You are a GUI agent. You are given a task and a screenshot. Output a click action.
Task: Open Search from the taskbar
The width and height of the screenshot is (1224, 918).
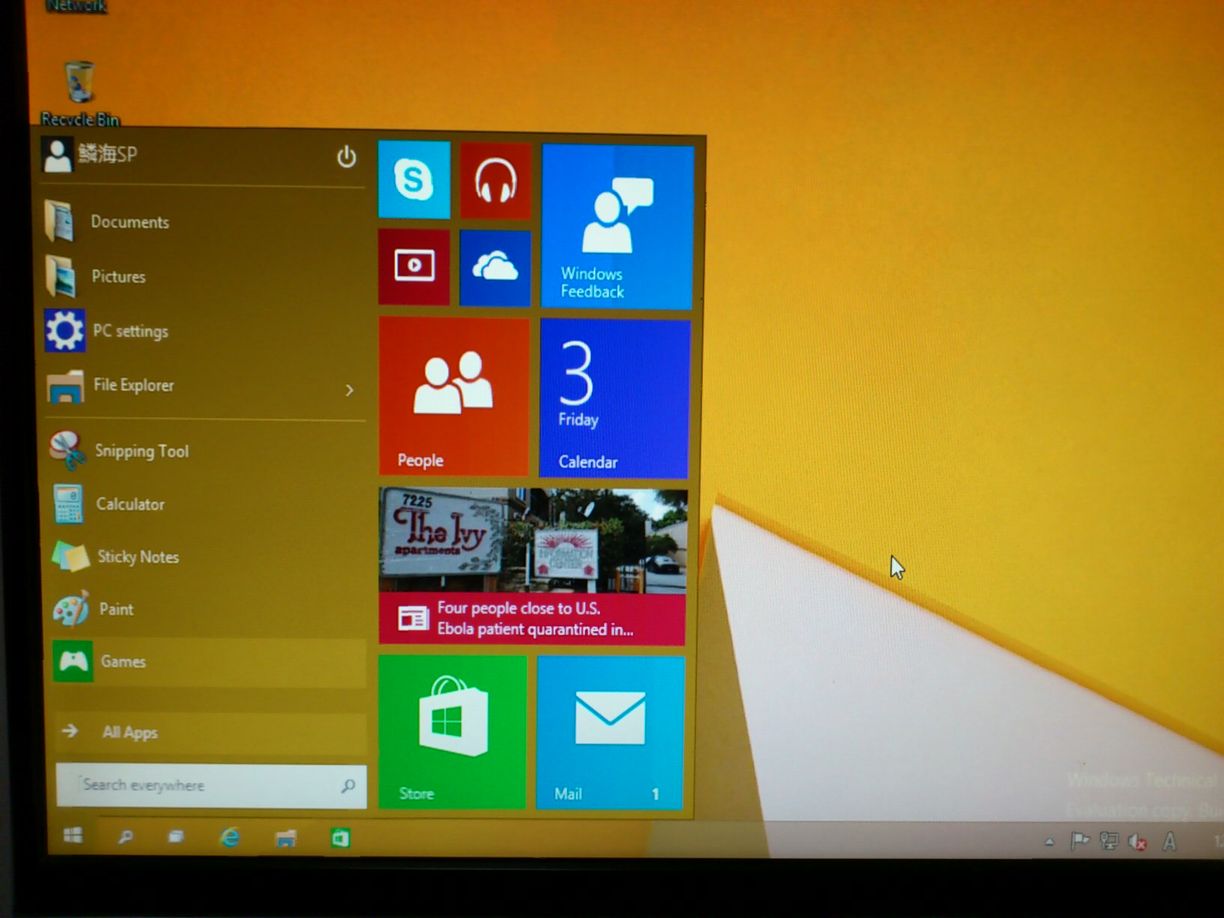(125, 837)
